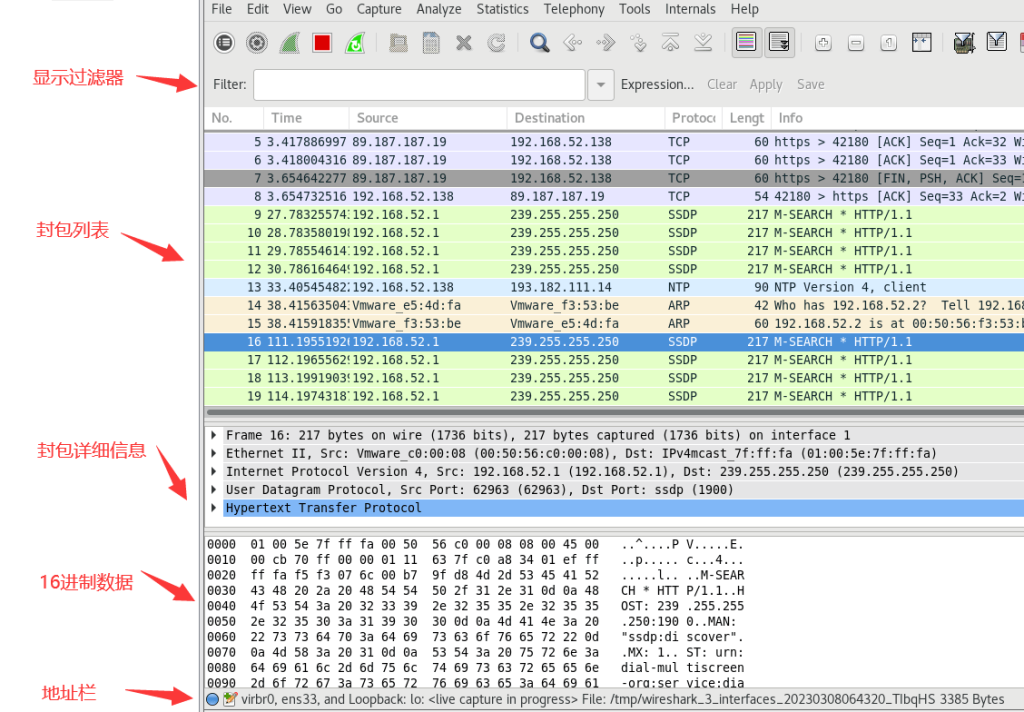Toggle packet list colorization
This screenshot has width=1024, height=712.
[746, 43]
